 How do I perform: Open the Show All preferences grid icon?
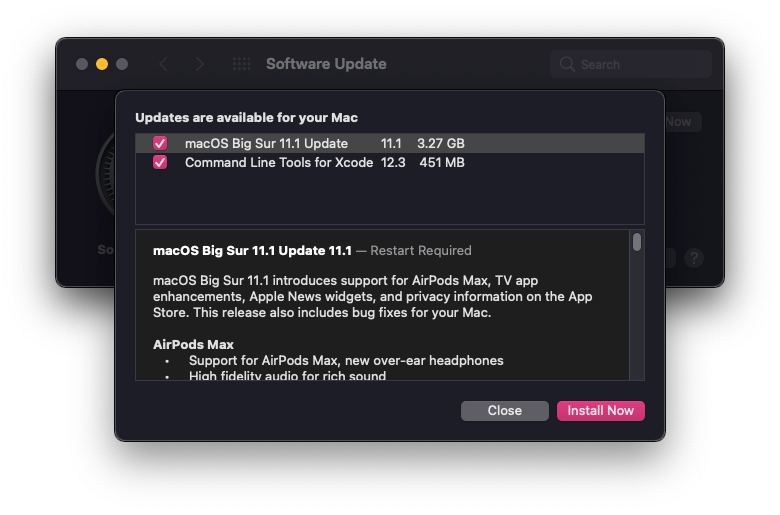point(242,64)
